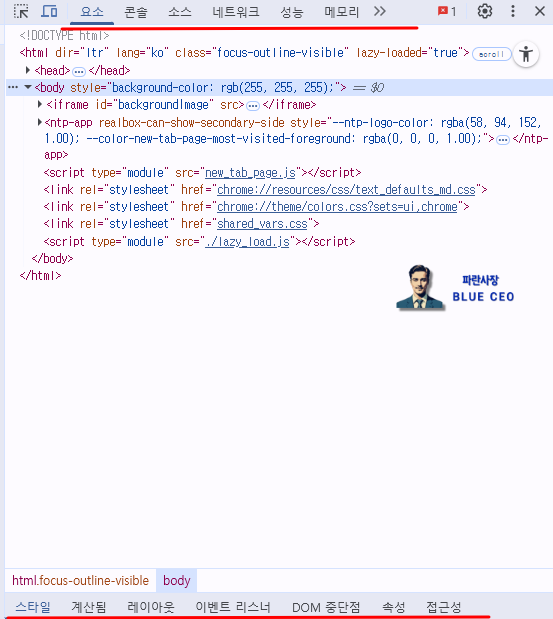Open the 레이아웃 pane tab
The image size is (553, 619).
pyautogui.click(x=151, y=607)
